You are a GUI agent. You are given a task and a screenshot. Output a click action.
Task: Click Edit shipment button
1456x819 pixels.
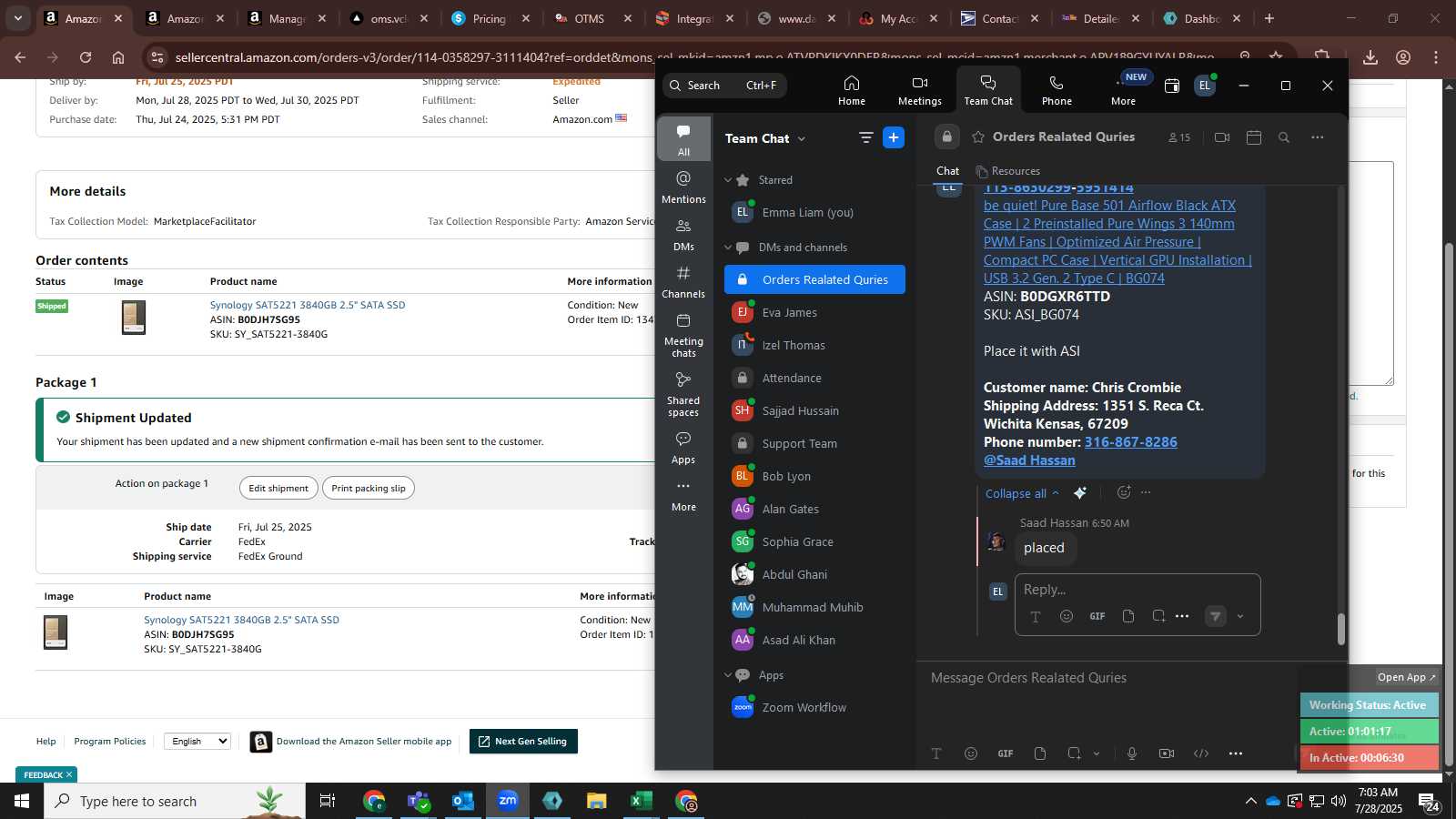[x=278, y=488]
